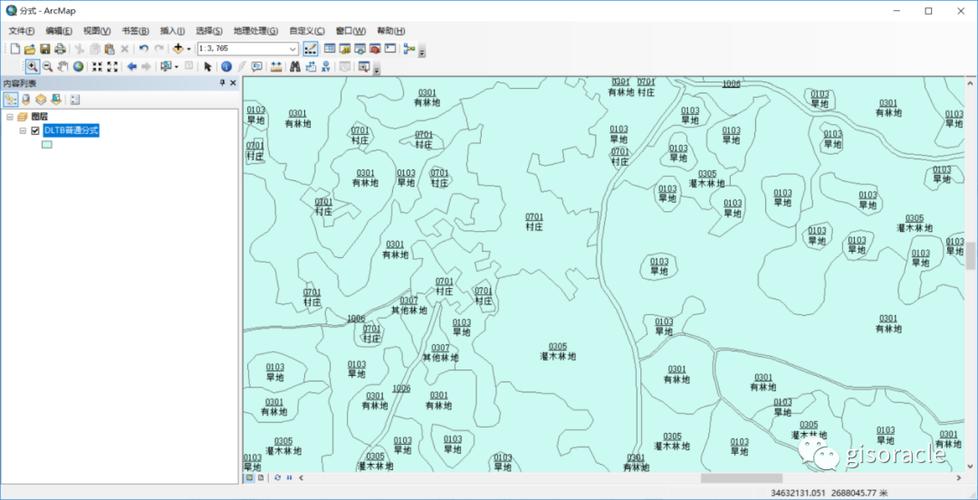
Task: Open the Editor toolbar
Action: coord(310,49)
